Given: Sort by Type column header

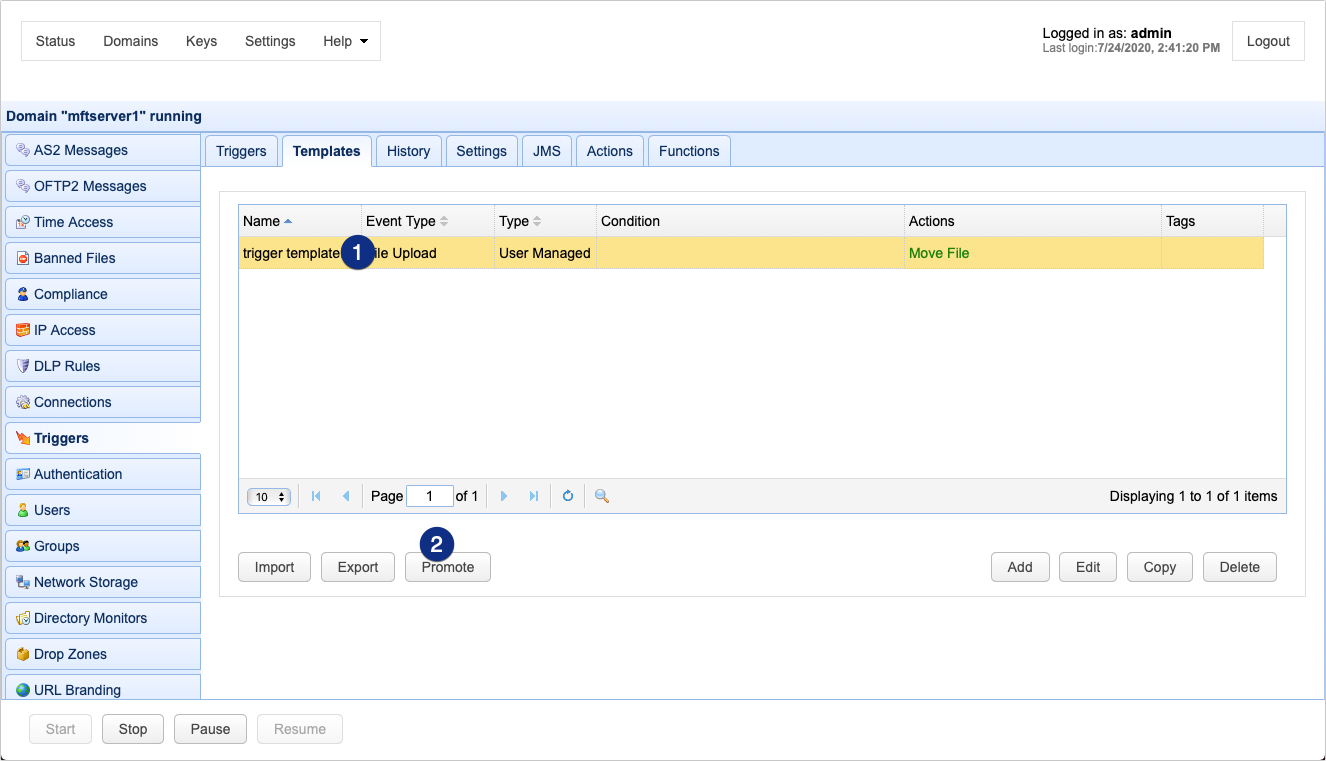Looking at the screenshot, I should [546, 221].
